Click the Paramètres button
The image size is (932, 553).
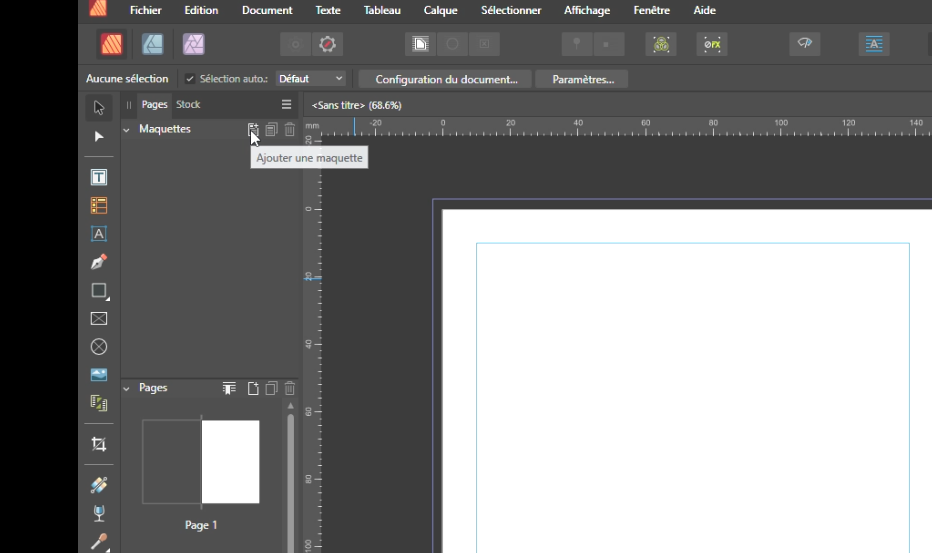coord(582,79)
